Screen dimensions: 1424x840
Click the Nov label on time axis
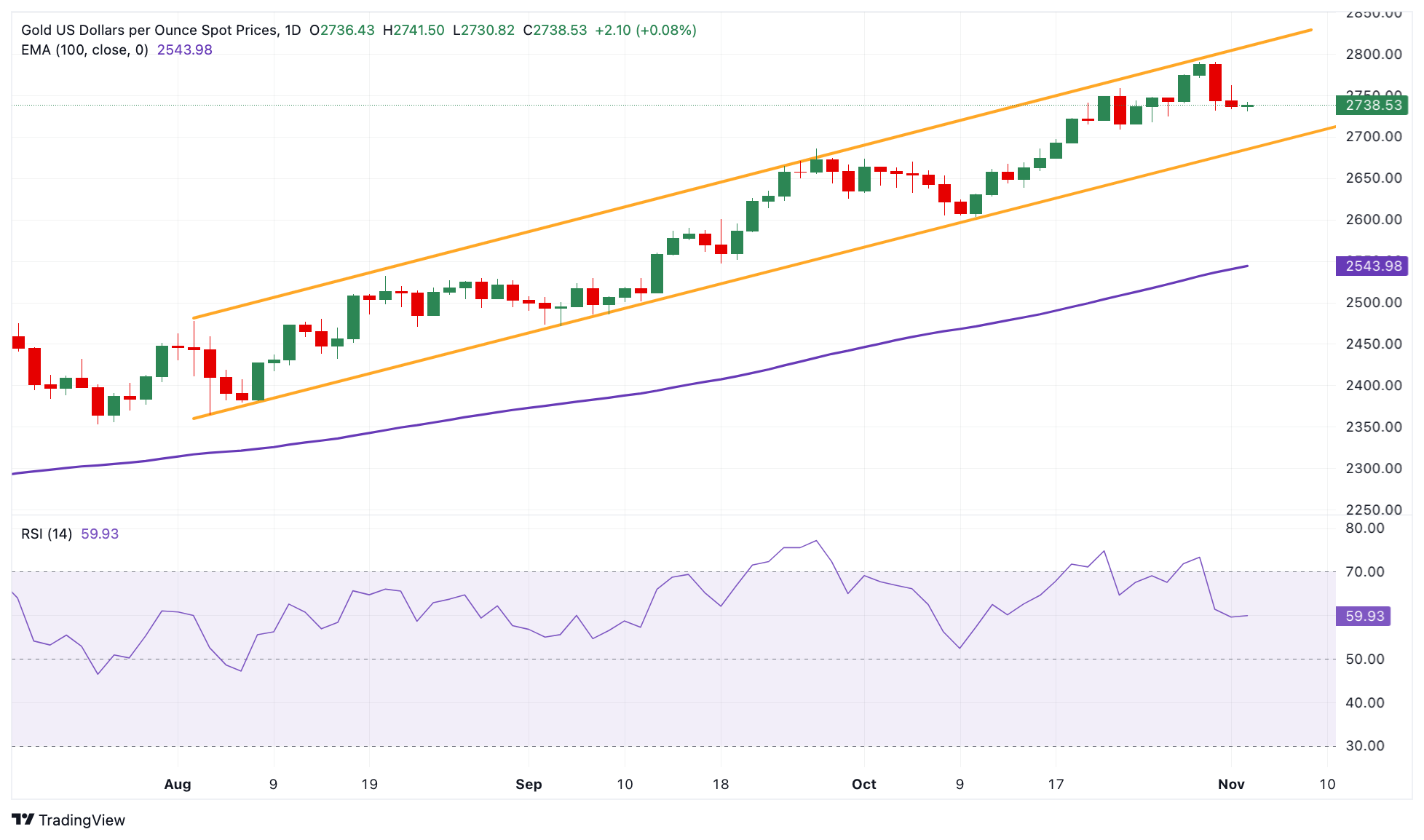tap(1231, 785)
